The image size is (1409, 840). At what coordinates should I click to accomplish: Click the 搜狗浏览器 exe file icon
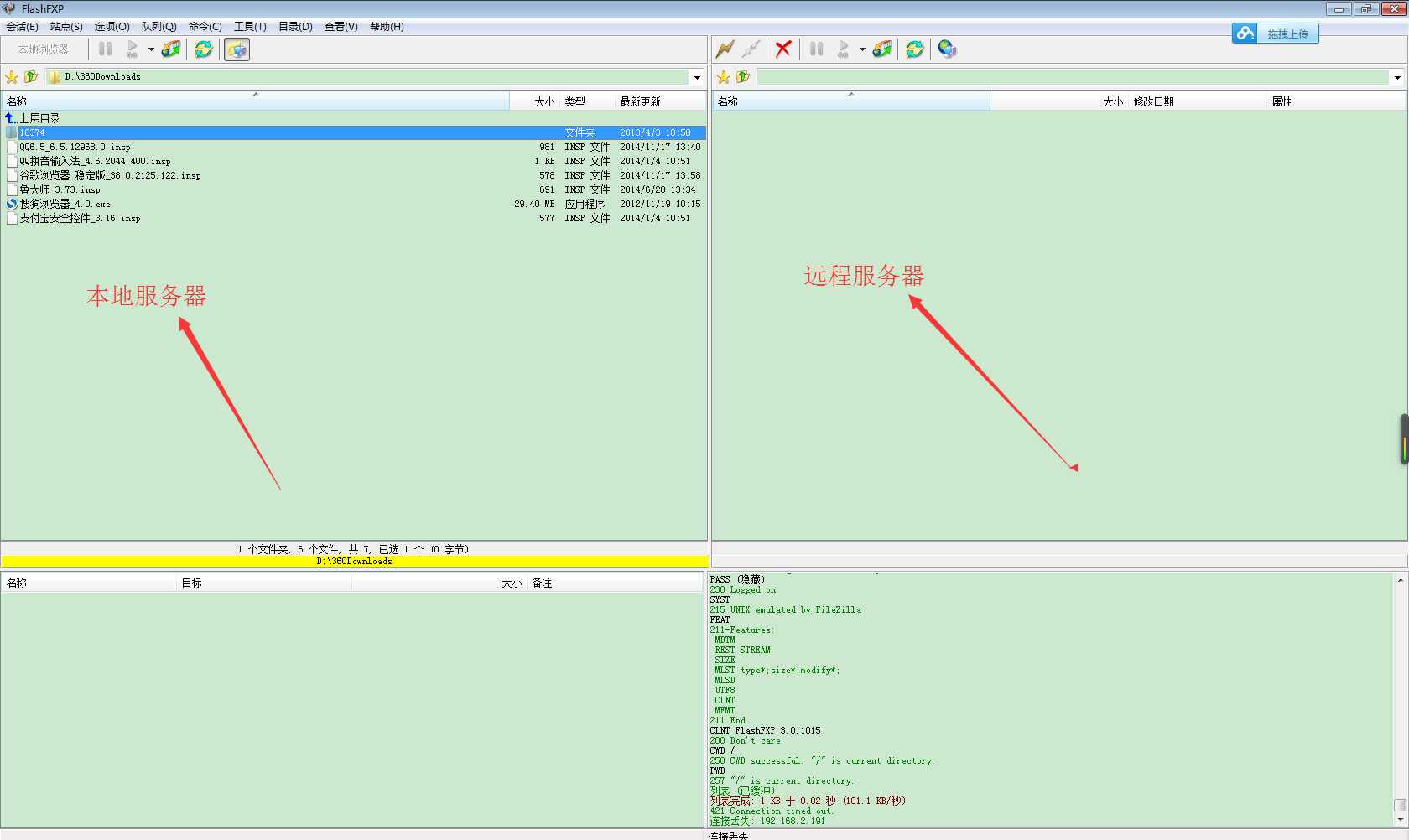coord(12,204)
